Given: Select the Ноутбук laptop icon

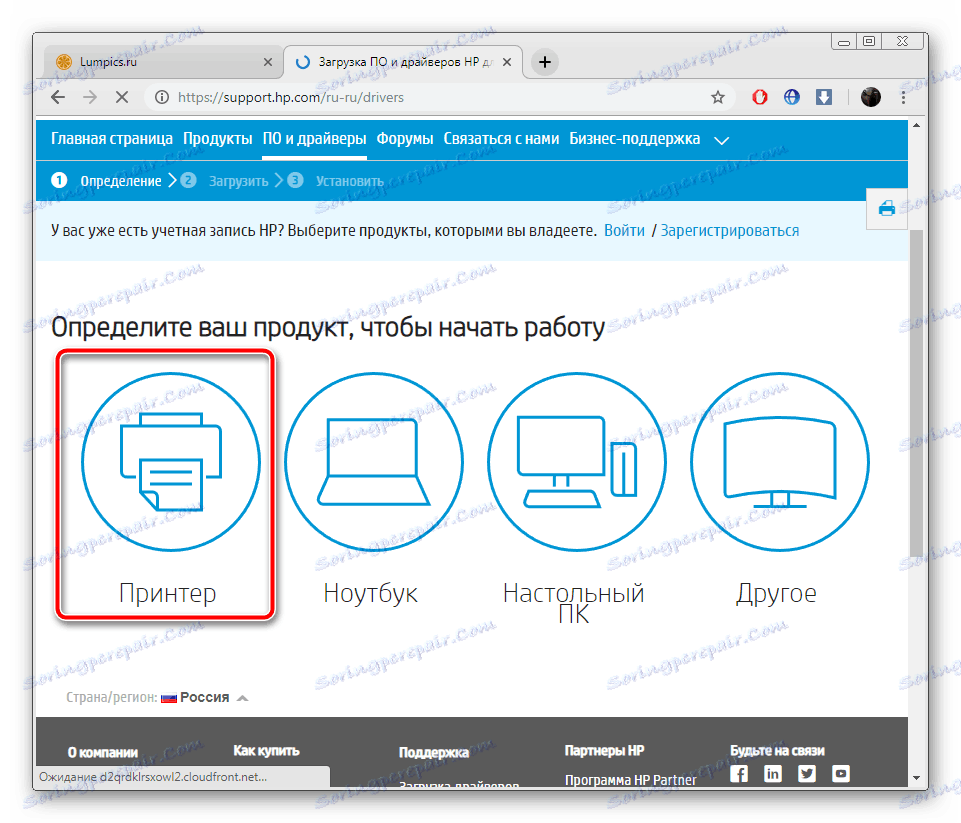Looking at the screenshot, I should (x=373, y=461).
